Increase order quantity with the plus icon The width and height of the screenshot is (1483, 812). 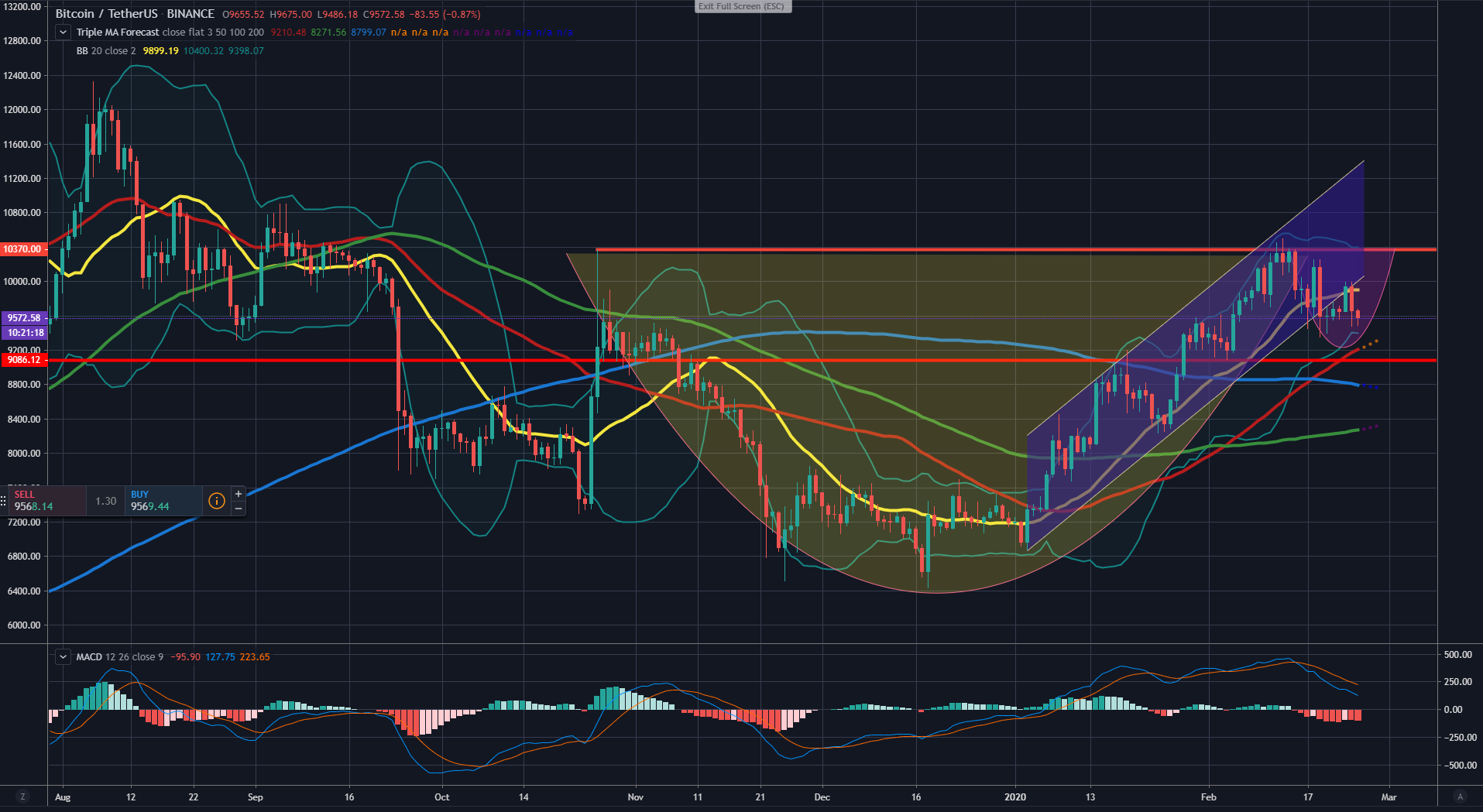pos(239,494)
